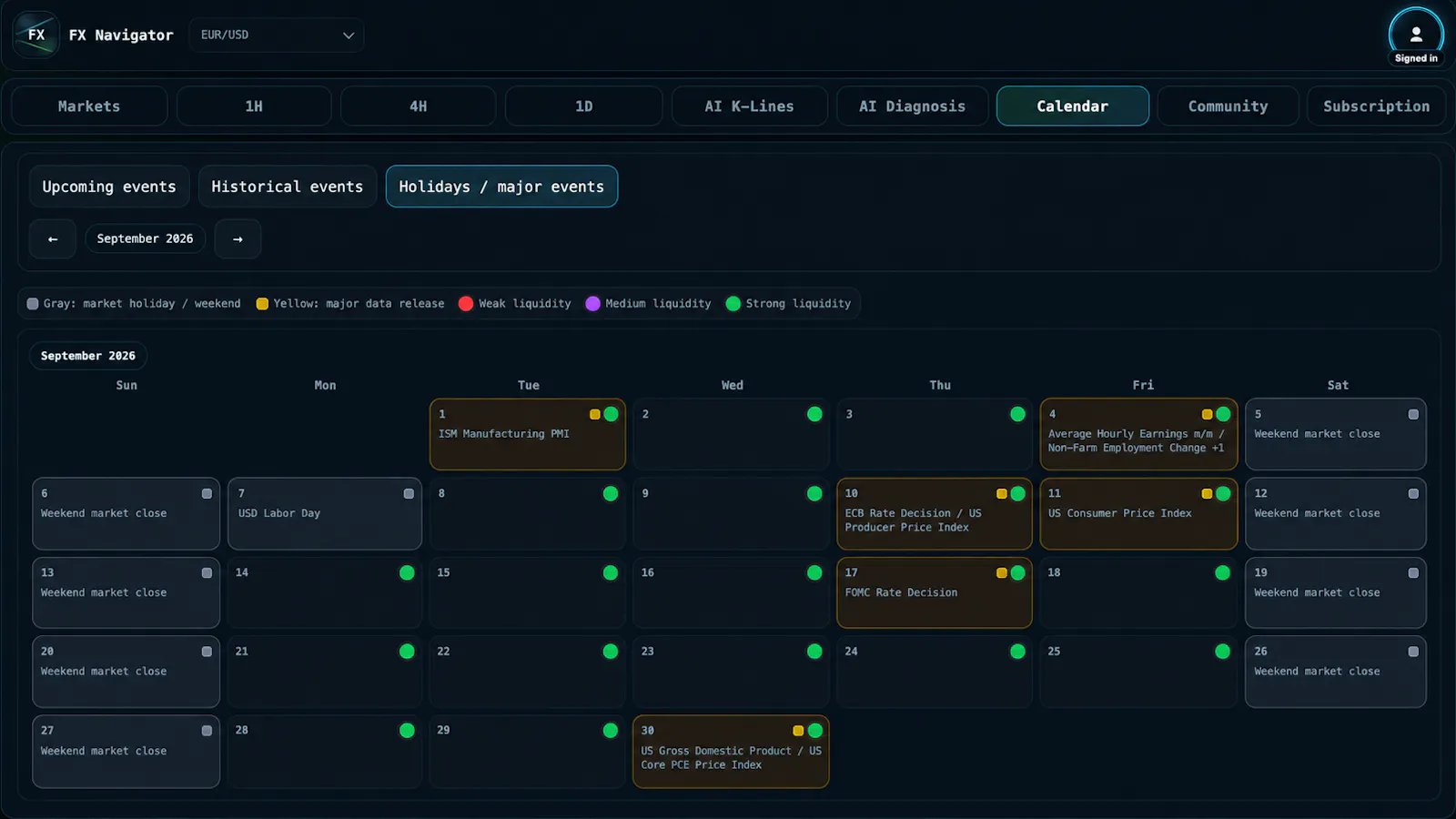This screenshot has width=1456, height=819.
Task: Open the Community tab
Action: tap(1228, 106)
